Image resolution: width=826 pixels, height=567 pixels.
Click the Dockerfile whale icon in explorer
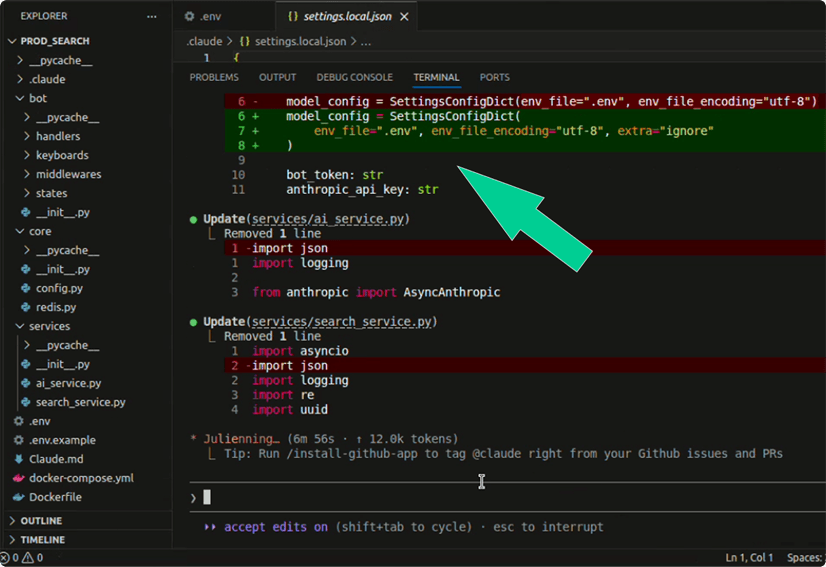(19, 497)
